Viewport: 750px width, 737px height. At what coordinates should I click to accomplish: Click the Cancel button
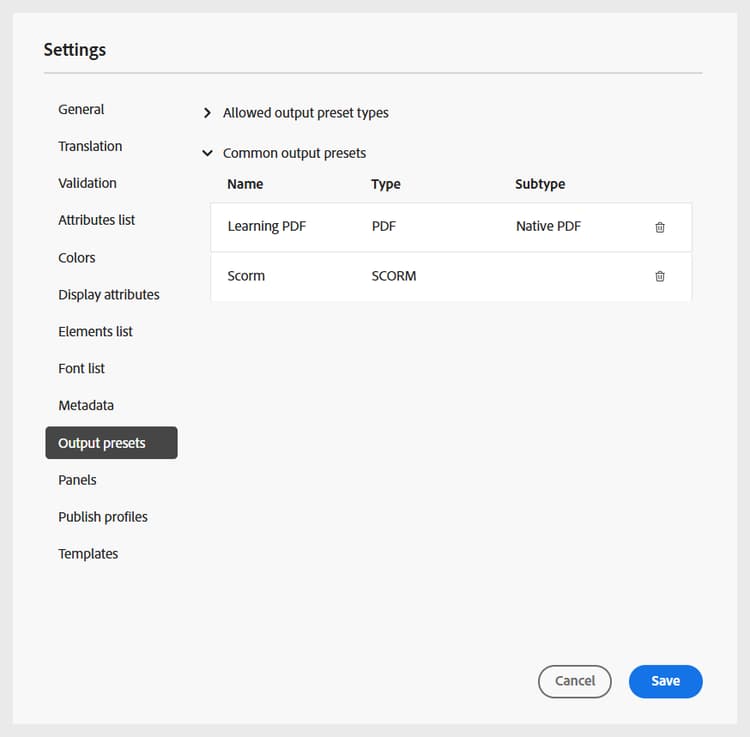coord(574,681)
